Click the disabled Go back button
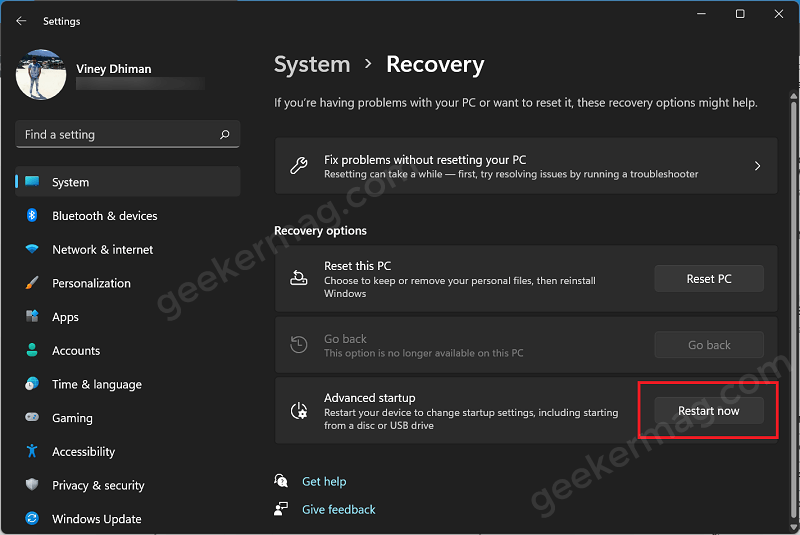The image size is (800, 535). [x=709, y=345]
